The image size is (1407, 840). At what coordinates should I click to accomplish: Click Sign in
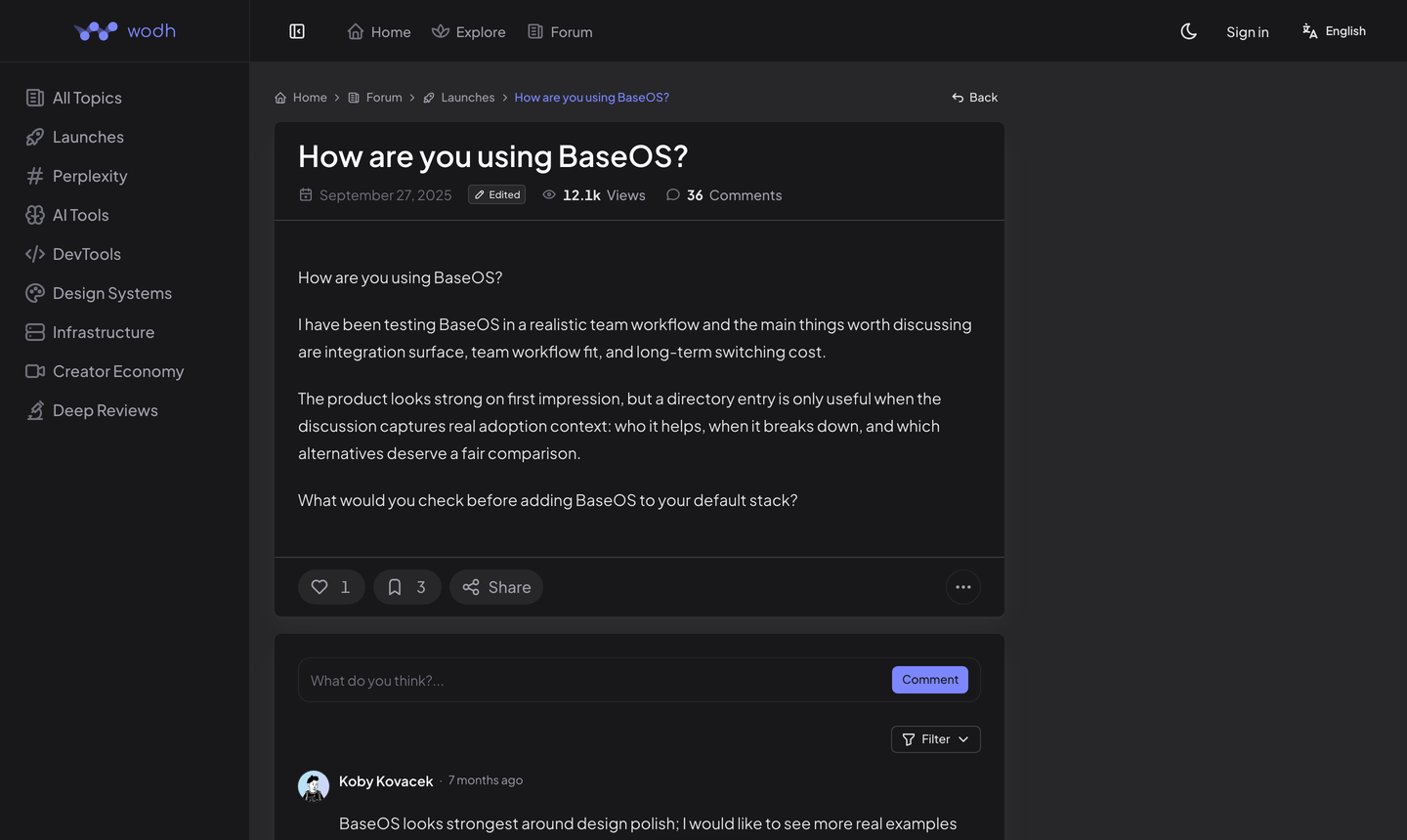pyautogui.click(x=1248, y=32)
